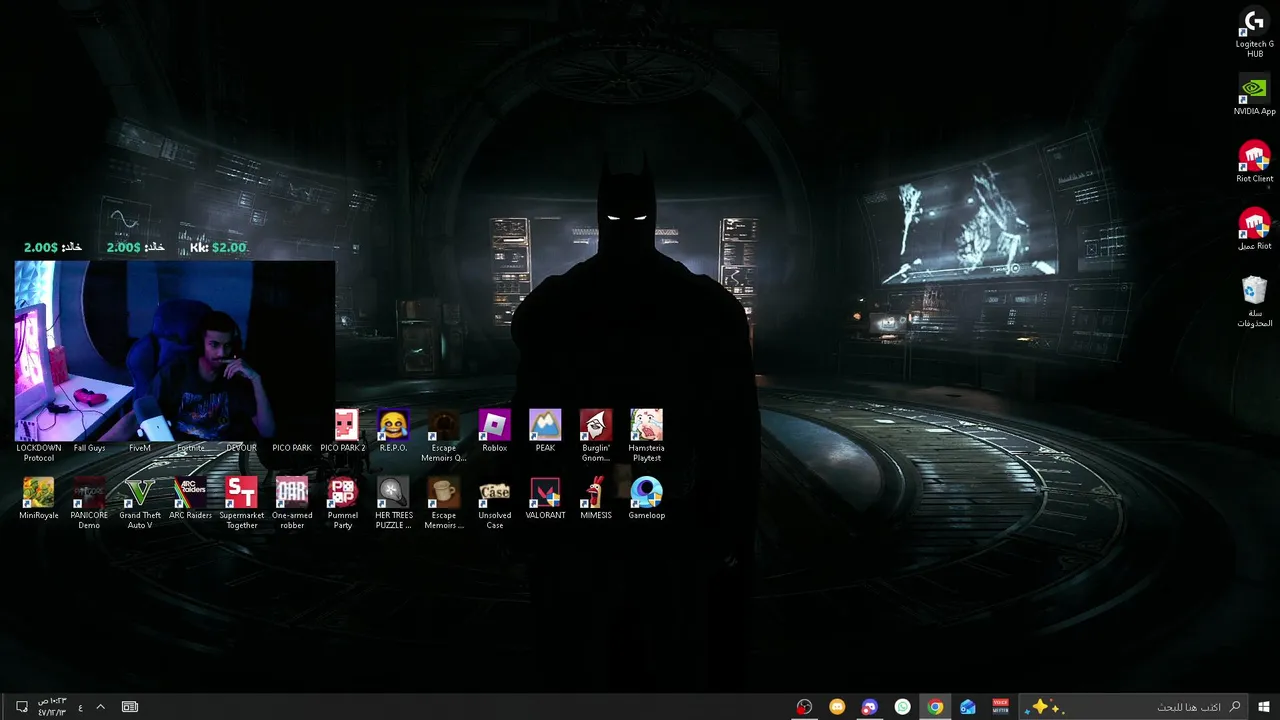
Task: Select the NVIDIA App desktop icon
Action: [x=1254, y=96]
